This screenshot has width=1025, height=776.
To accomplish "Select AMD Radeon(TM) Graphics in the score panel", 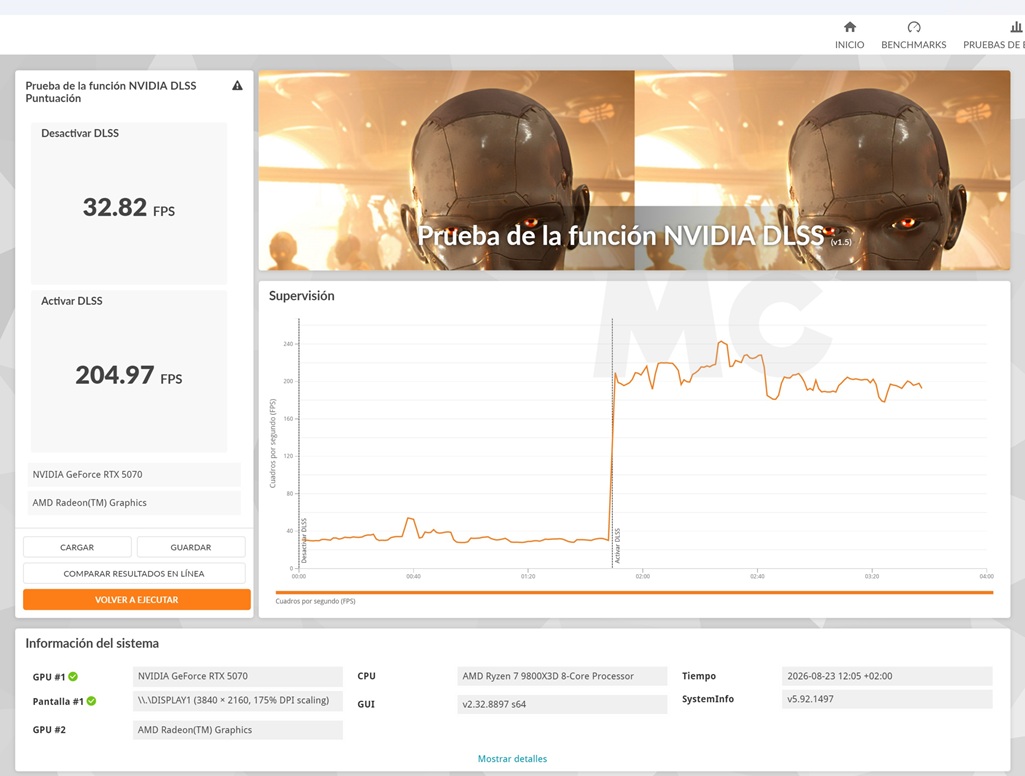I will point(134,503).
